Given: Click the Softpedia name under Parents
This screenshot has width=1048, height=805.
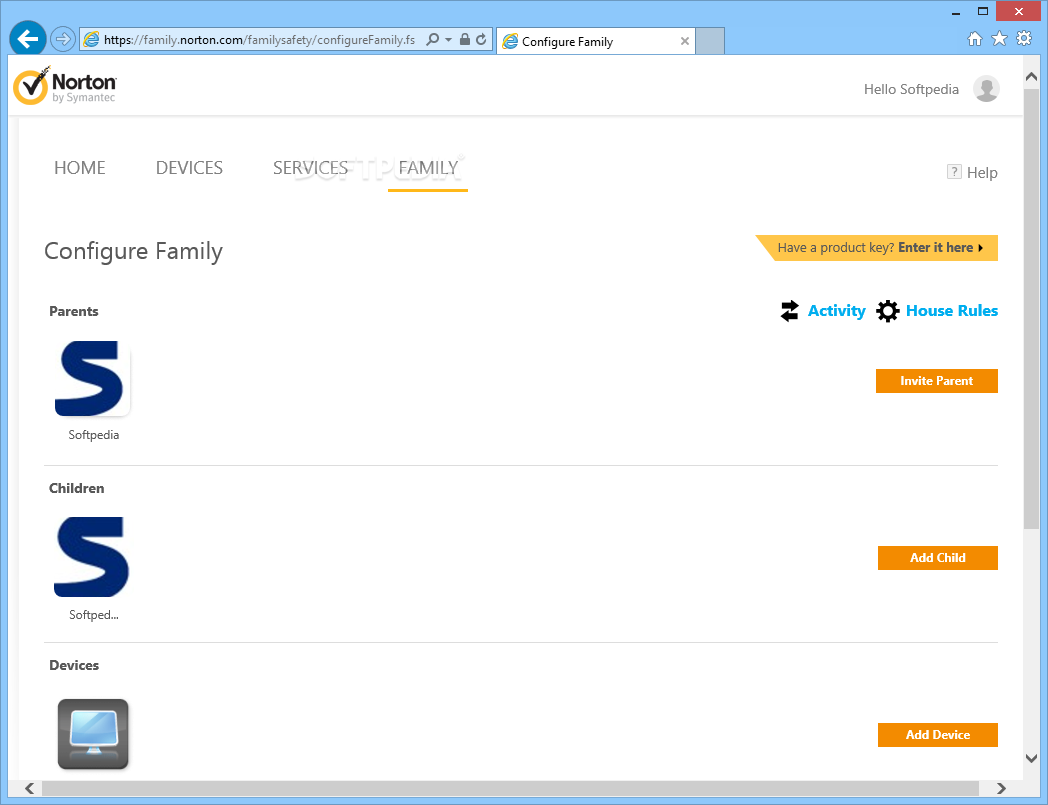Looking at the screenshot, I should tap(94, 435).
